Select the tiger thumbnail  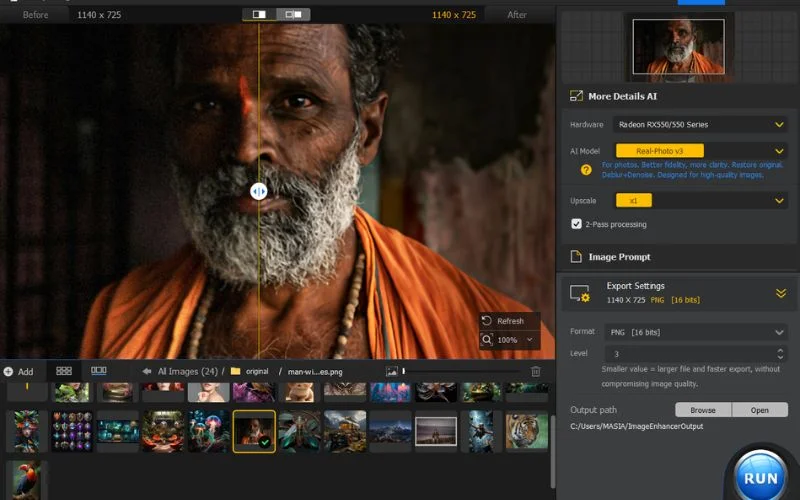pyautogui.click(x=527, y=432)
